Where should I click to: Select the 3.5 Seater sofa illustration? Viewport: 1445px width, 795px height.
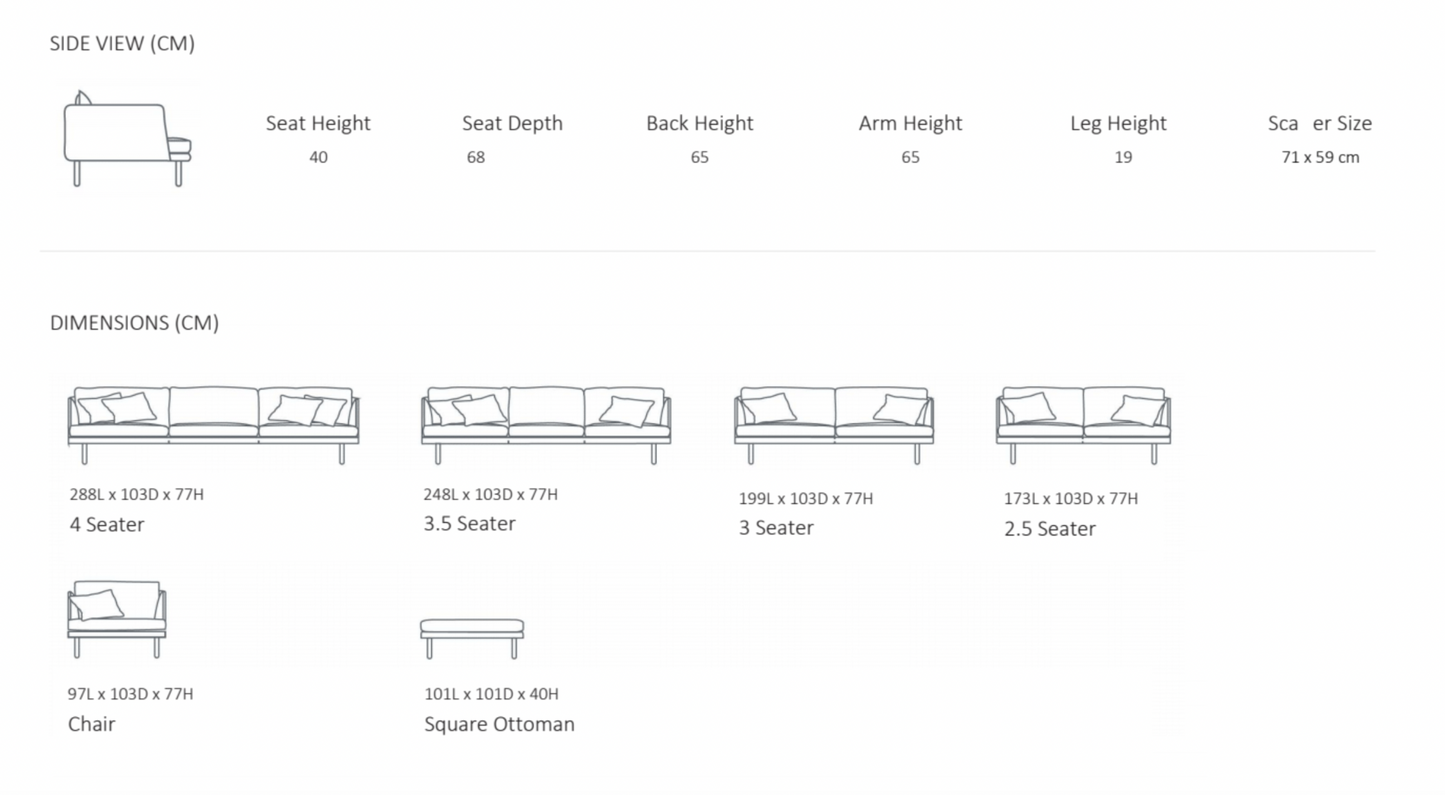546,424
